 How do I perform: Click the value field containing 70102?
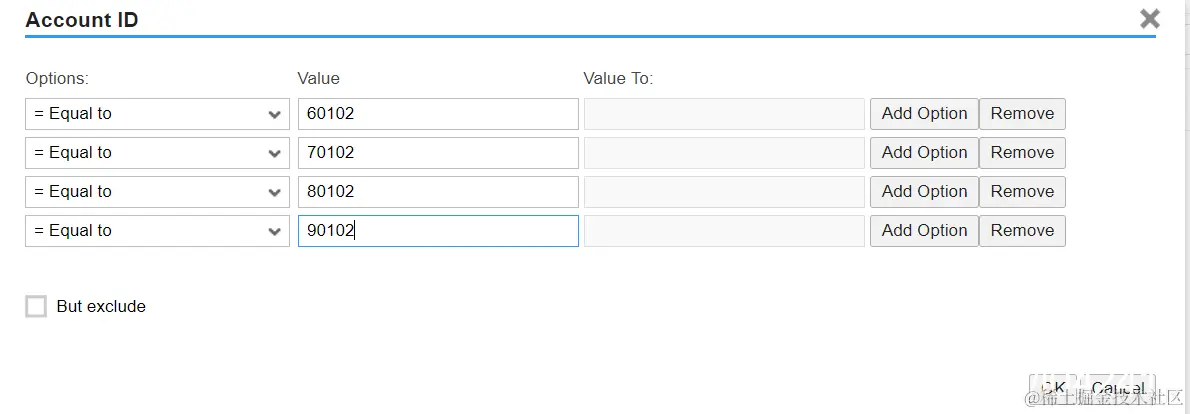(438, 153)
